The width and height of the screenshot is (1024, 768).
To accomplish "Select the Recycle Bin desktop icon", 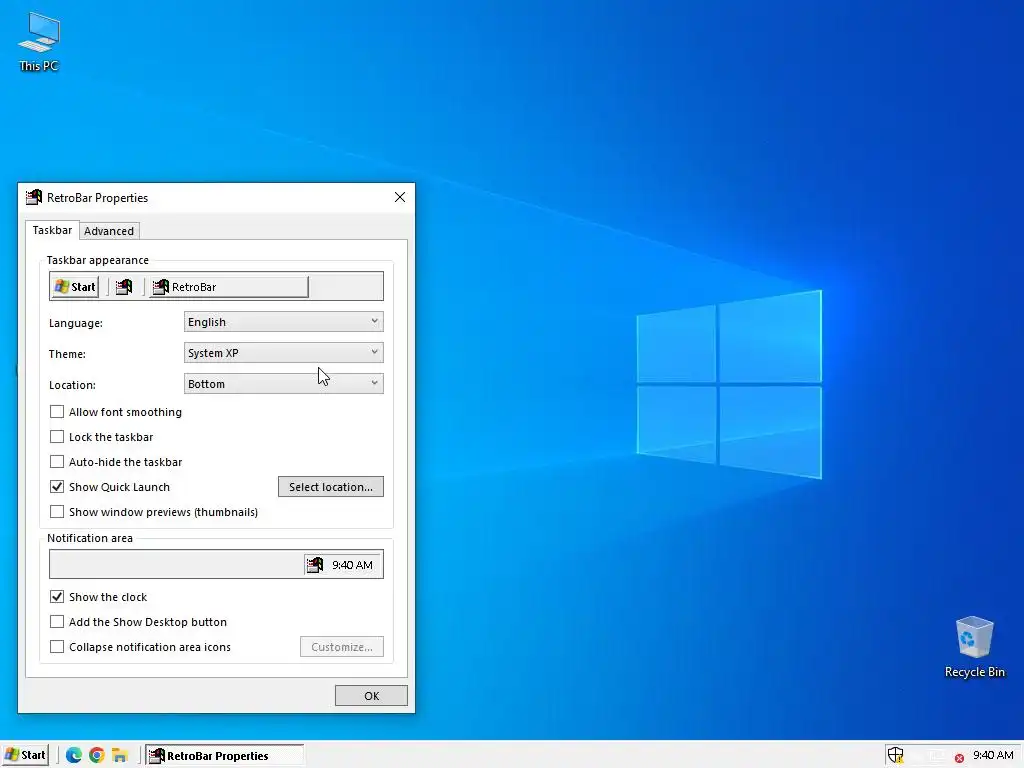I will click(974, 647).
